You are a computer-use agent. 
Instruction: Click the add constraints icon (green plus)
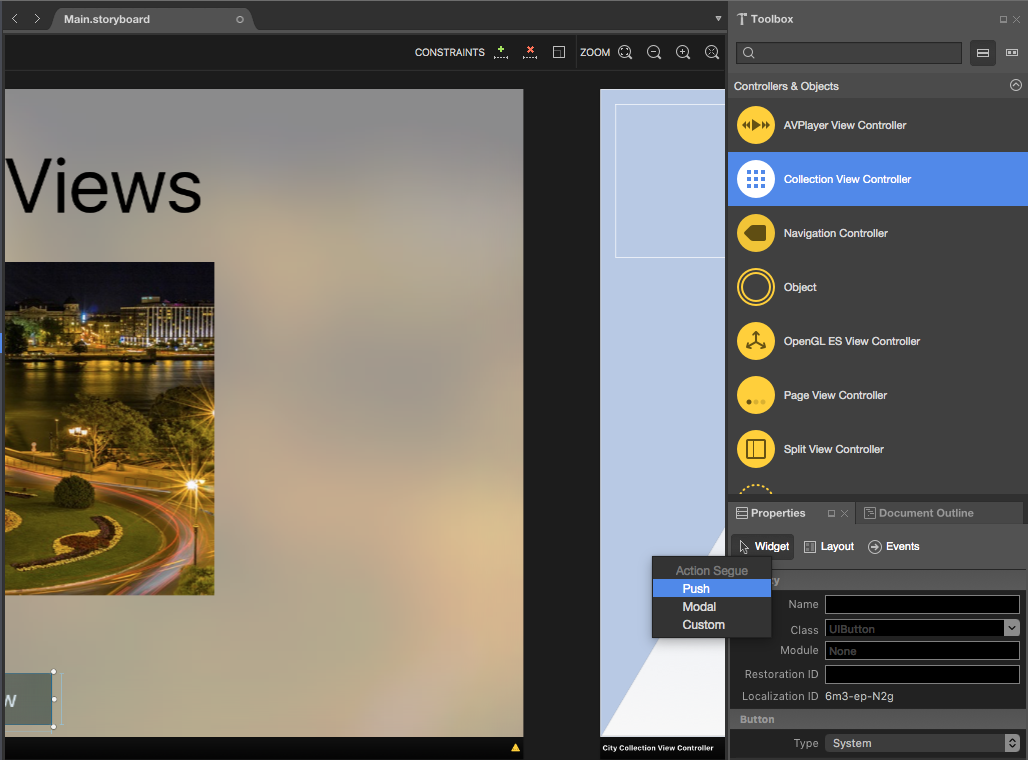pyautogui.click(x=501, y=52)
